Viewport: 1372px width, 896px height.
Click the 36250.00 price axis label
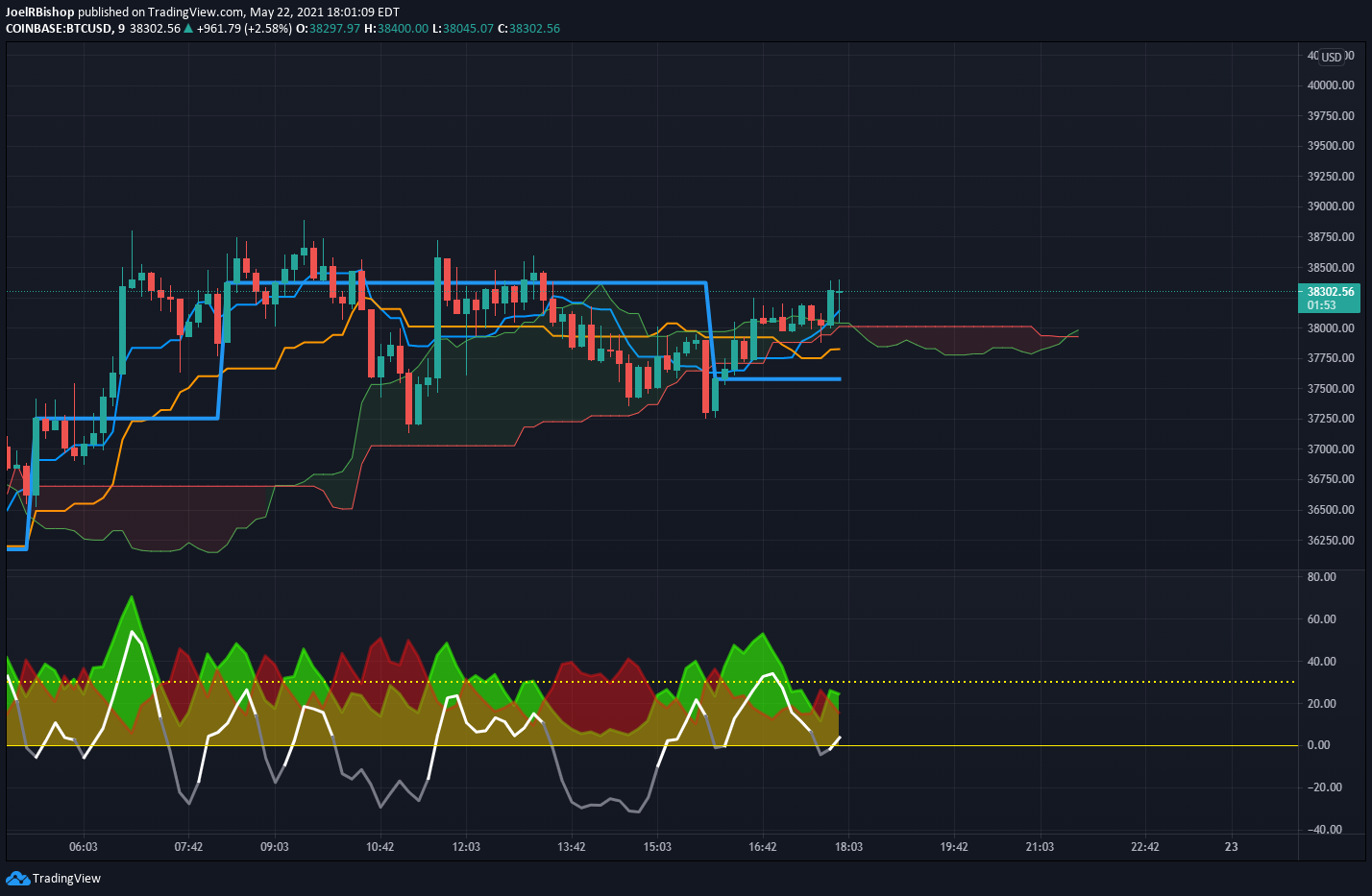[x=1331, y=541]
